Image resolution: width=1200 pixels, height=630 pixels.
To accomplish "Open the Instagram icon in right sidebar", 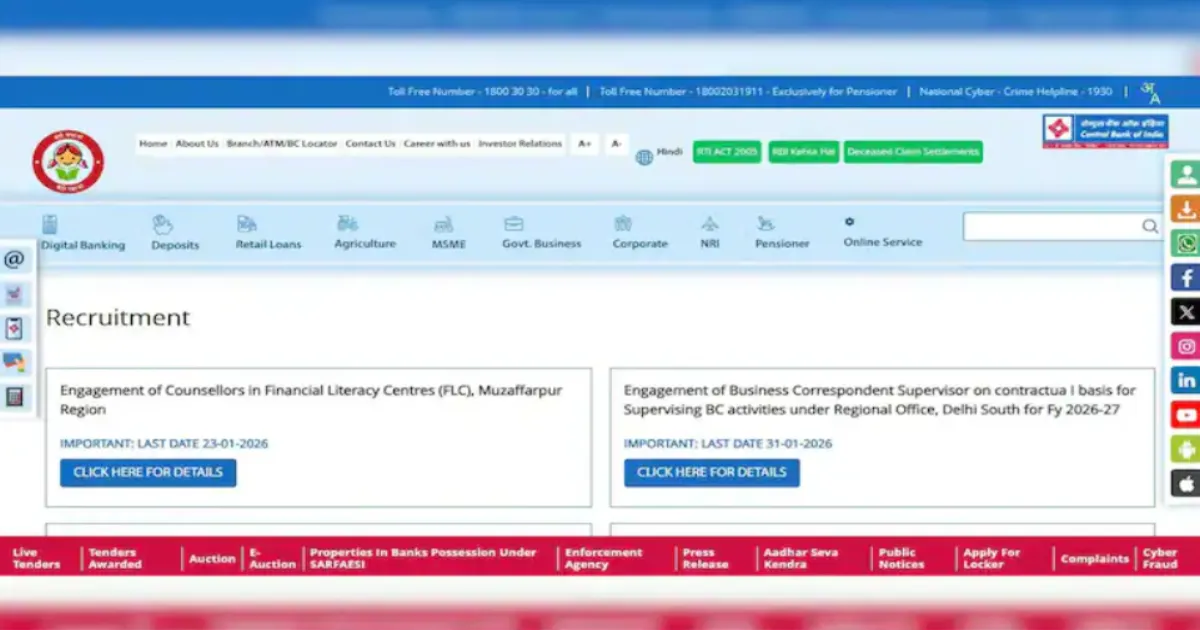I will click(x=1184, y=346).
